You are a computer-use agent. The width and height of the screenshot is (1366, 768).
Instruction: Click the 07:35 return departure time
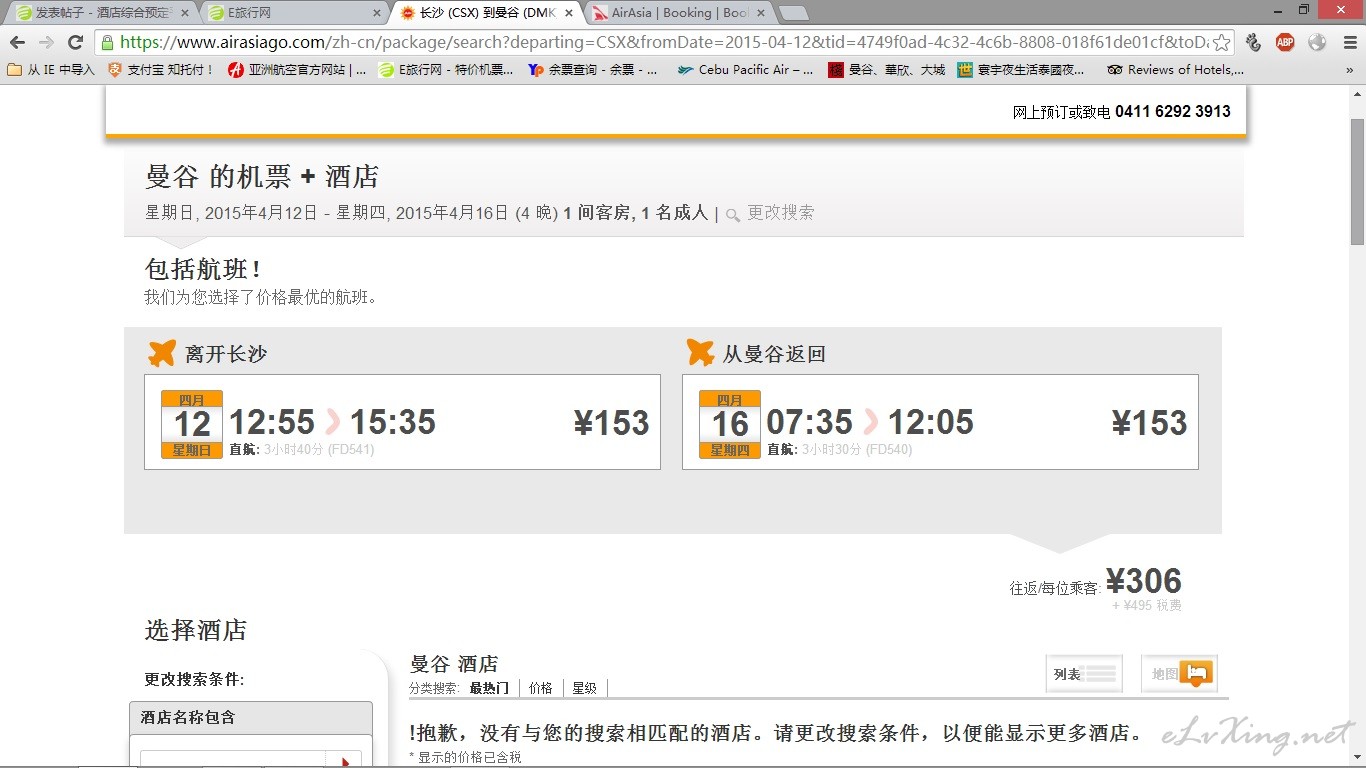810,422
